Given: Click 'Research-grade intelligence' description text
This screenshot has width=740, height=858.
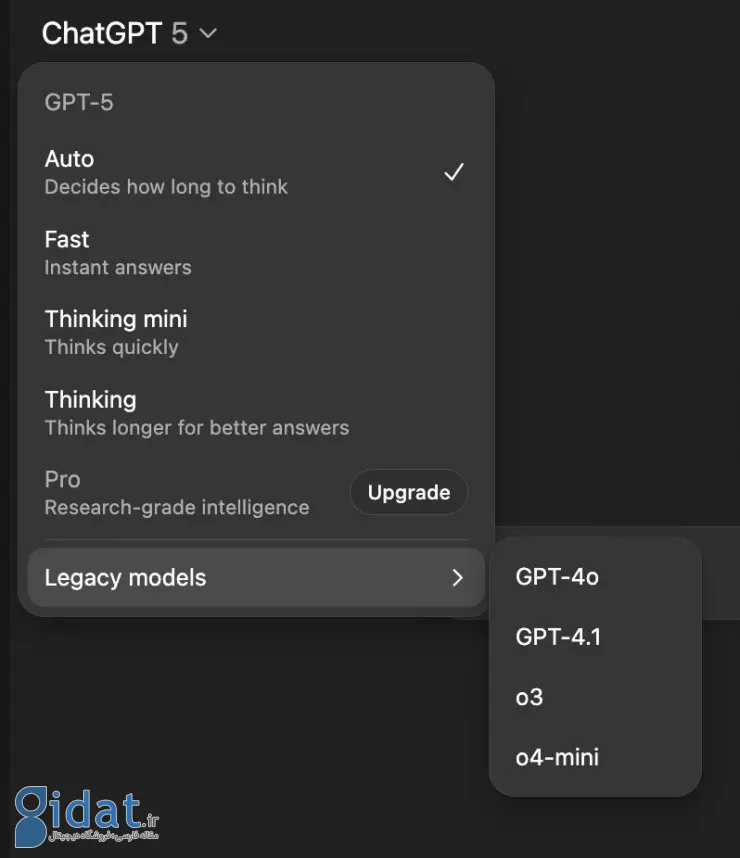Looking at the screenshot, I should tap(177, 508).
